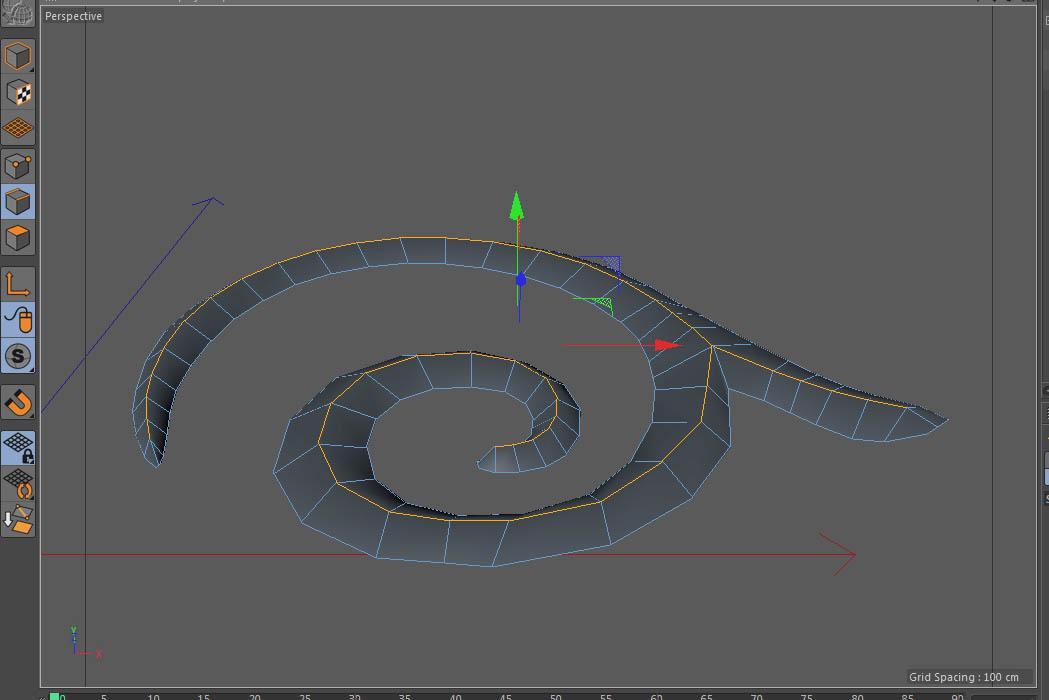Toggle the Viewport Solo S icon
The height and width of the screenshot is (700, 1049).
pyautogui.click(x=18, y=356)
